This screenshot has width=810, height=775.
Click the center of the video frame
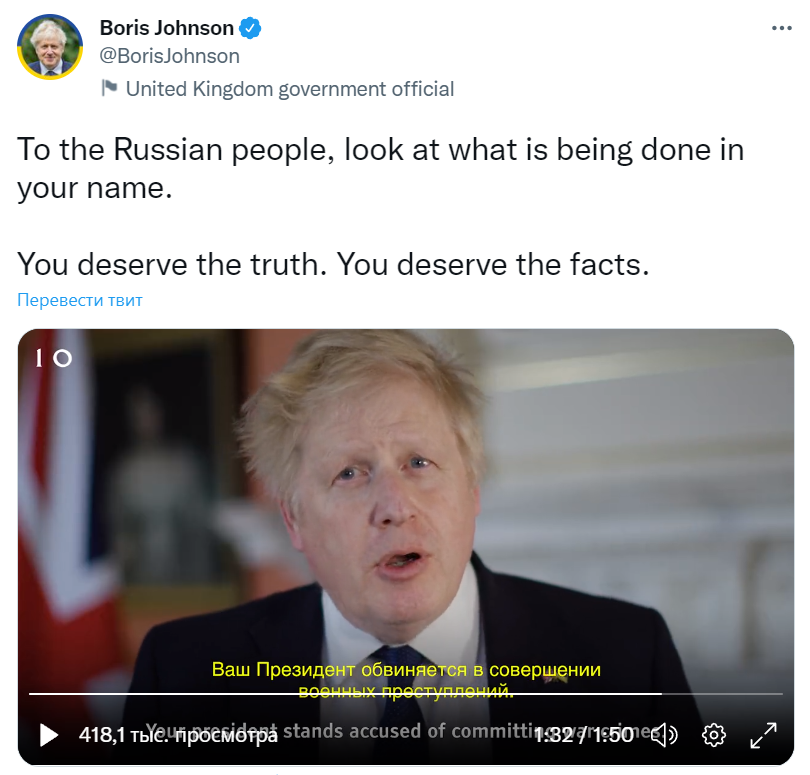(x=406, y=547)
